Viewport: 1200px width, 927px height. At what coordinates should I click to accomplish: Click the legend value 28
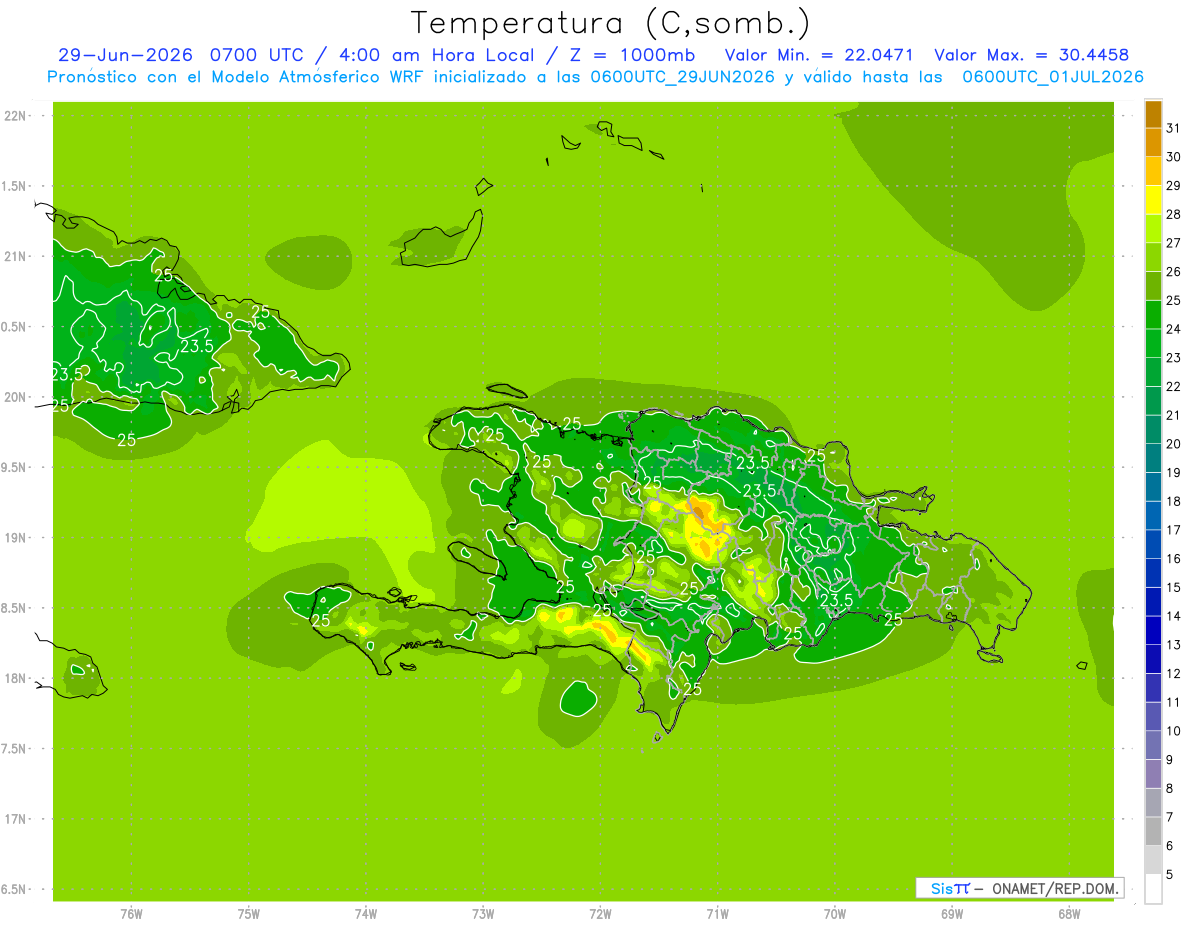(x=1174, y=214)
